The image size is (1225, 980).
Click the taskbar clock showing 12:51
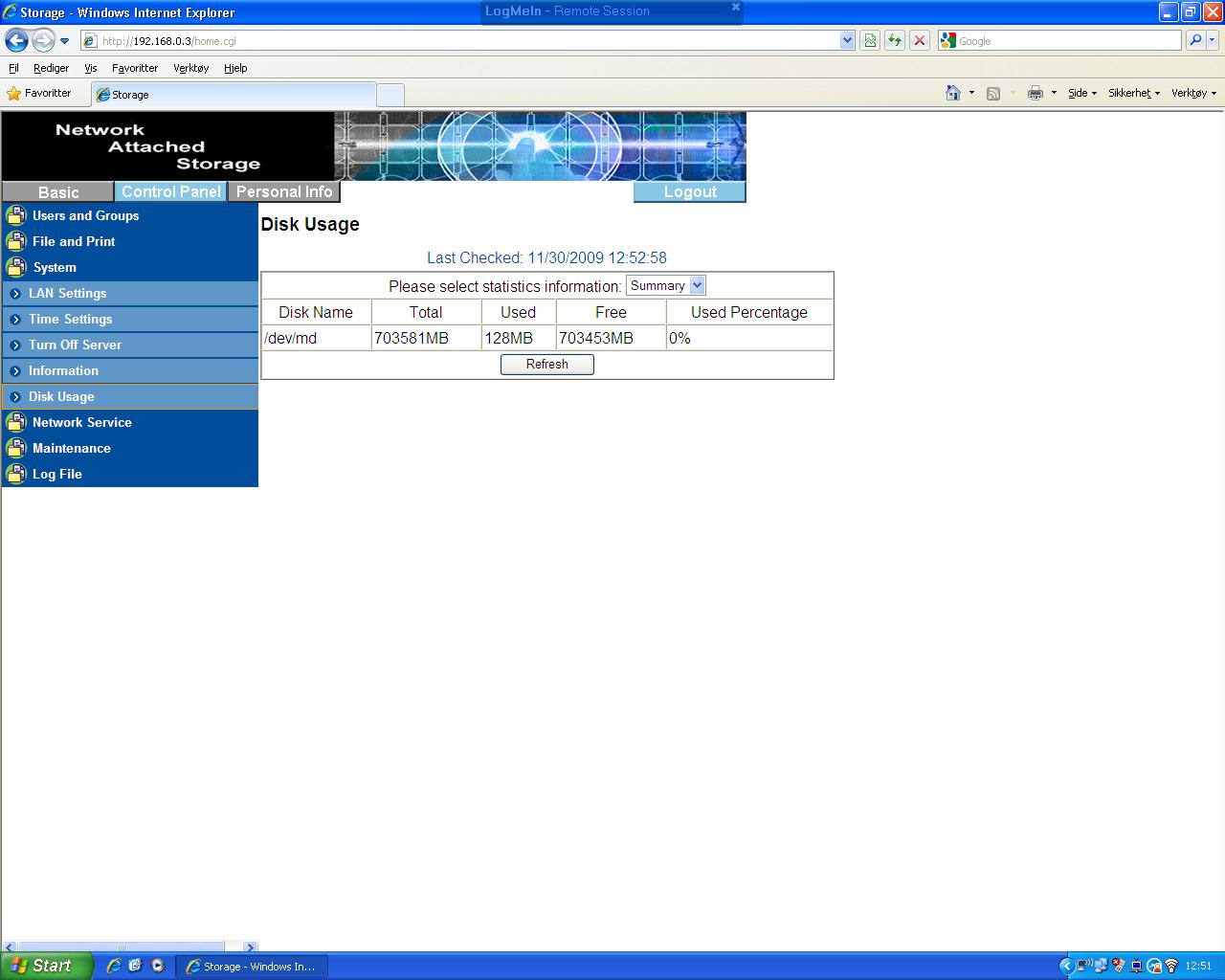point(1198,967)
